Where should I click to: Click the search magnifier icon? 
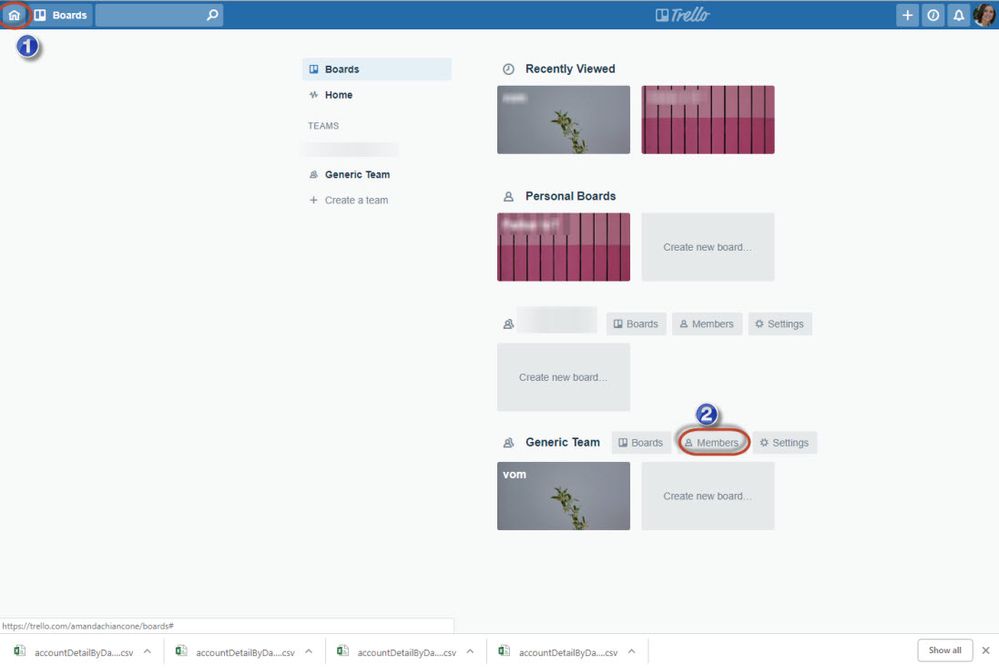pos(212,15)
